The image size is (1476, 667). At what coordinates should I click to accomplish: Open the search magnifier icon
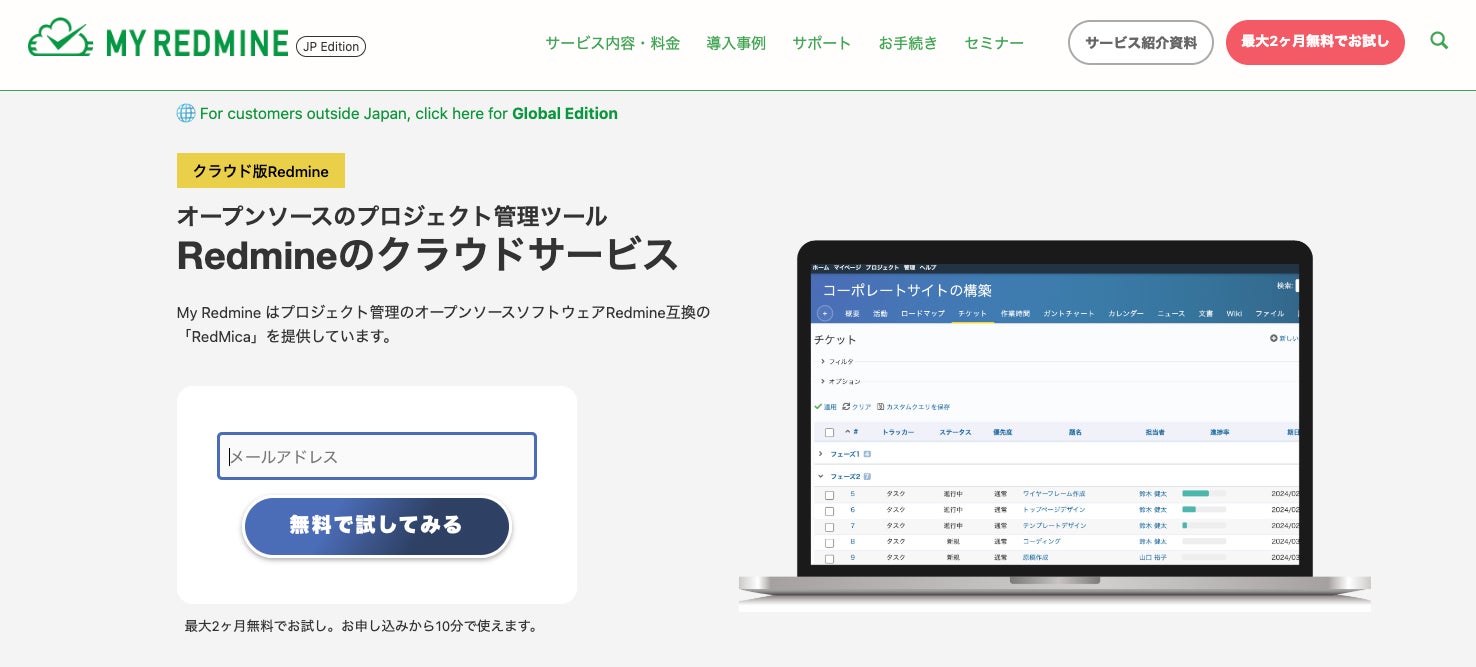pos(1439,41)
